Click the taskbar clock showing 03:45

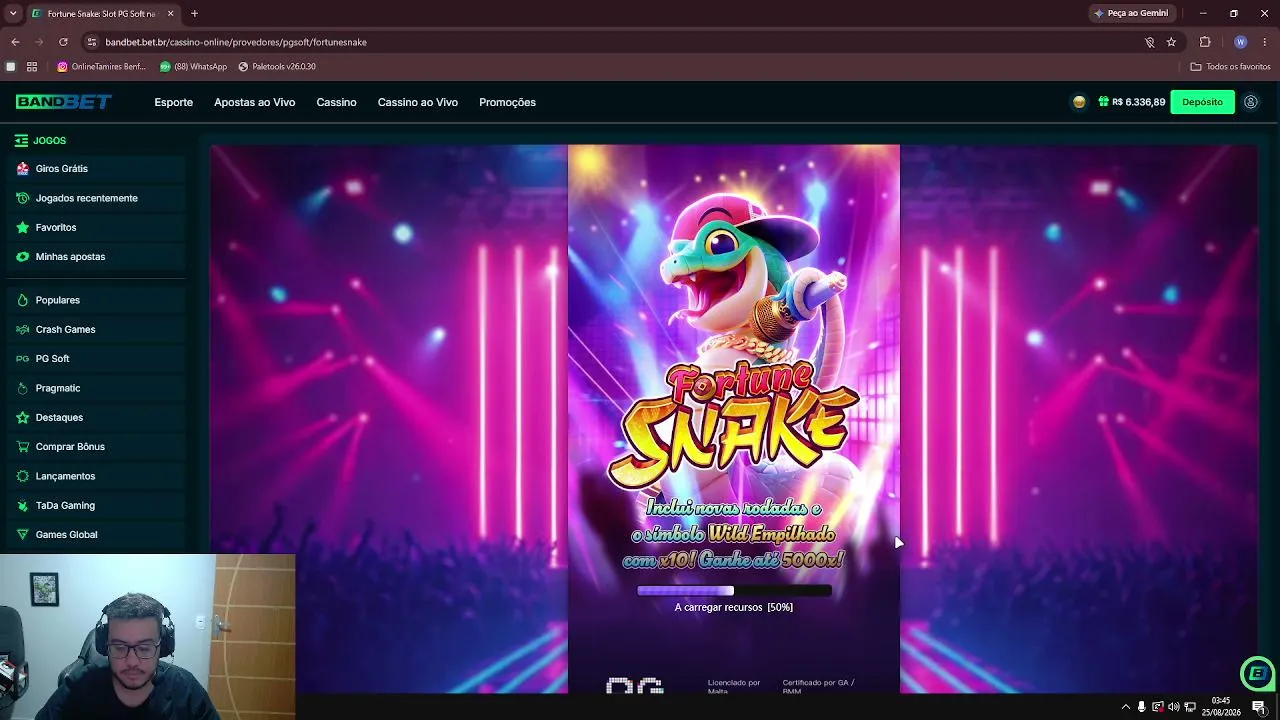(x=1220, y=707)
